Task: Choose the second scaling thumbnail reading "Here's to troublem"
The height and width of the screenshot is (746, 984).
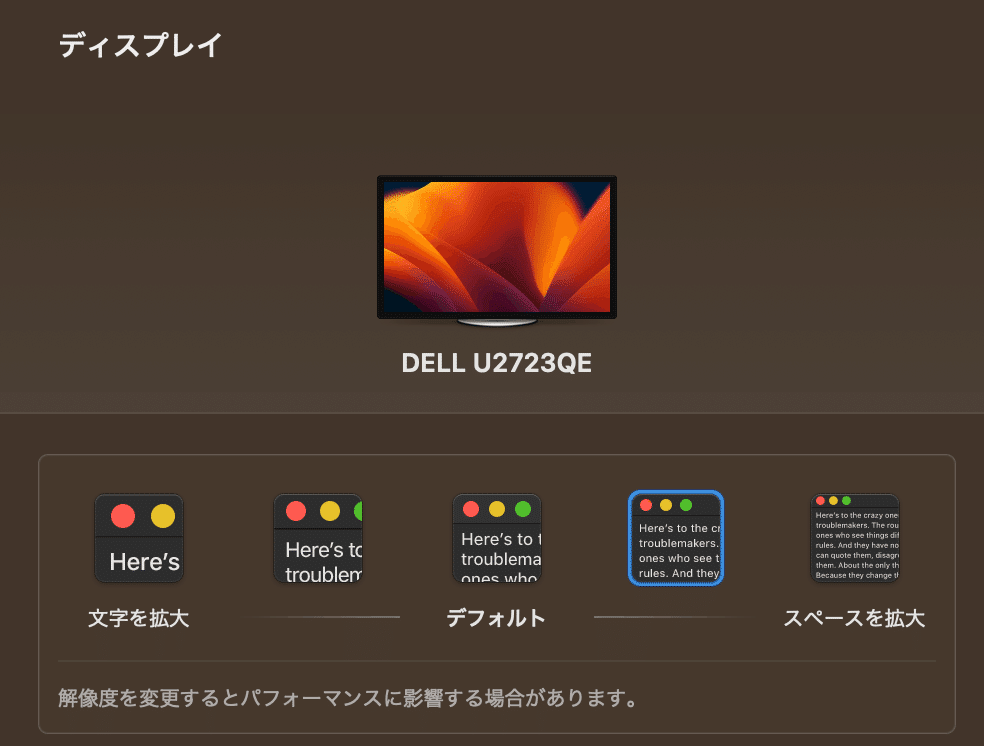Action: coord(318,538)
